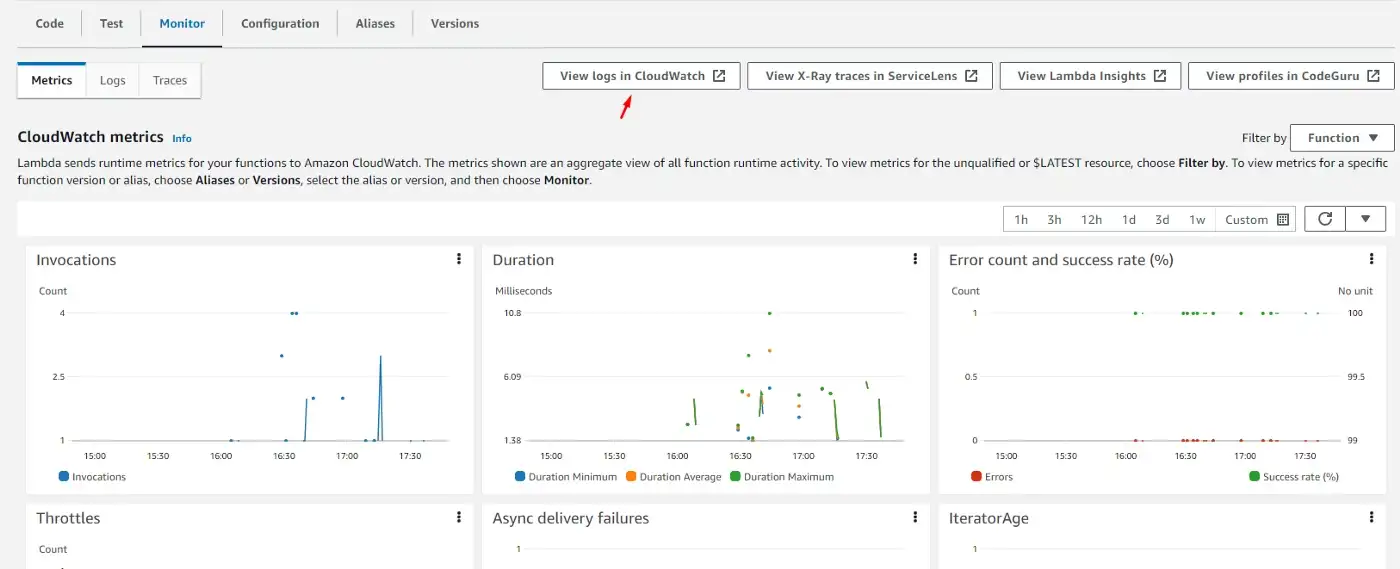Click external link icon on X-Ray traces button

971,76
